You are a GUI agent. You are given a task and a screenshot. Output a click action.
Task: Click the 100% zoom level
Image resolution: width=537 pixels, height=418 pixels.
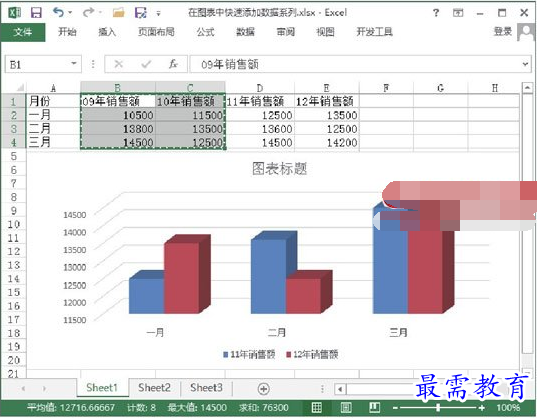pyautogui.click(x=508, y=408)
